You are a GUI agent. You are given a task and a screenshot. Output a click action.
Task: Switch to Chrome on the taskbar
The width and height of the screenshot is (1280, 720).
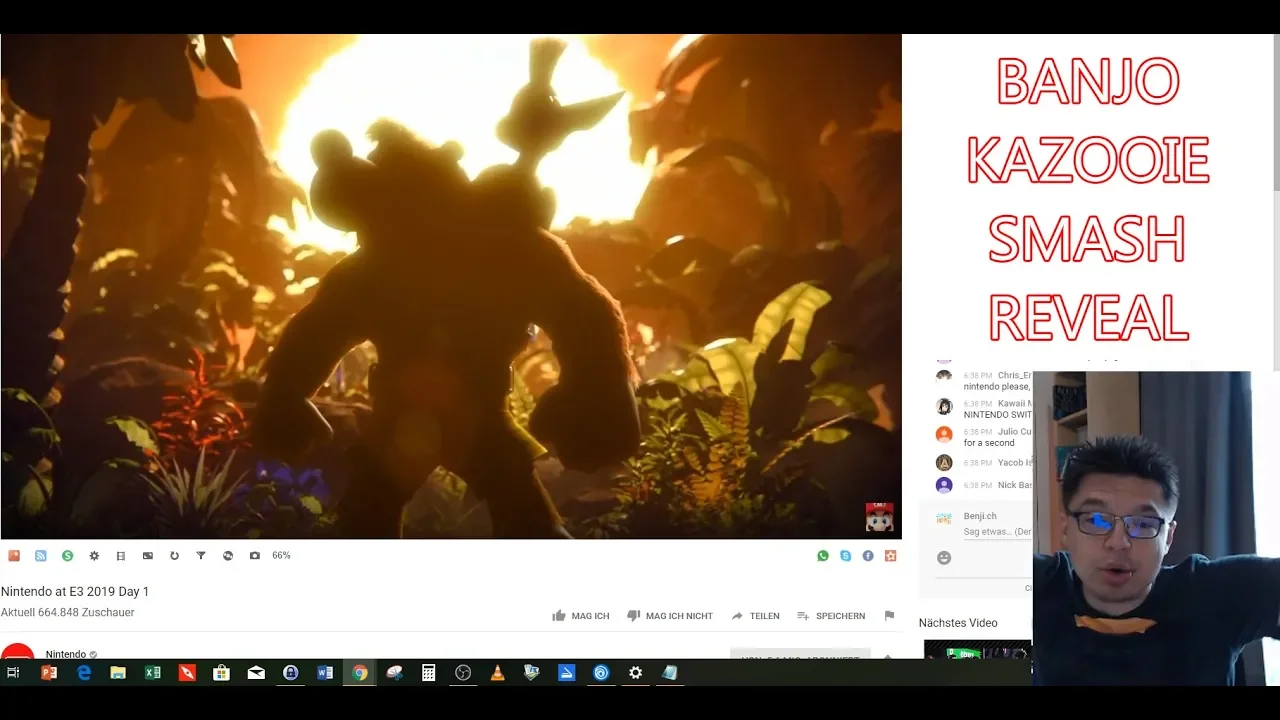[x=360, y=673]
